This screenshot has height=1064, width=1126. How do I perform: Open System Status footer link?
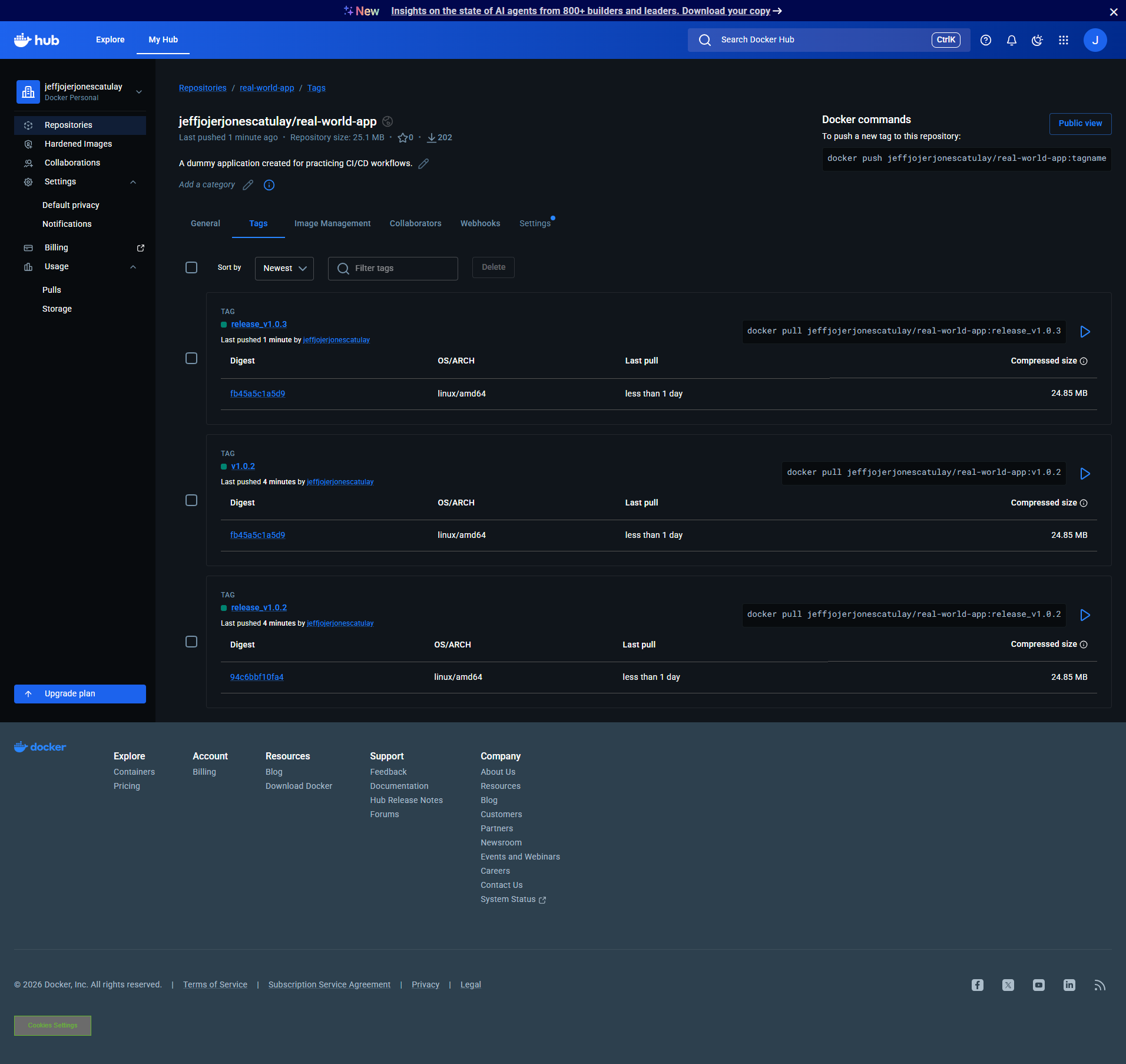513,900
